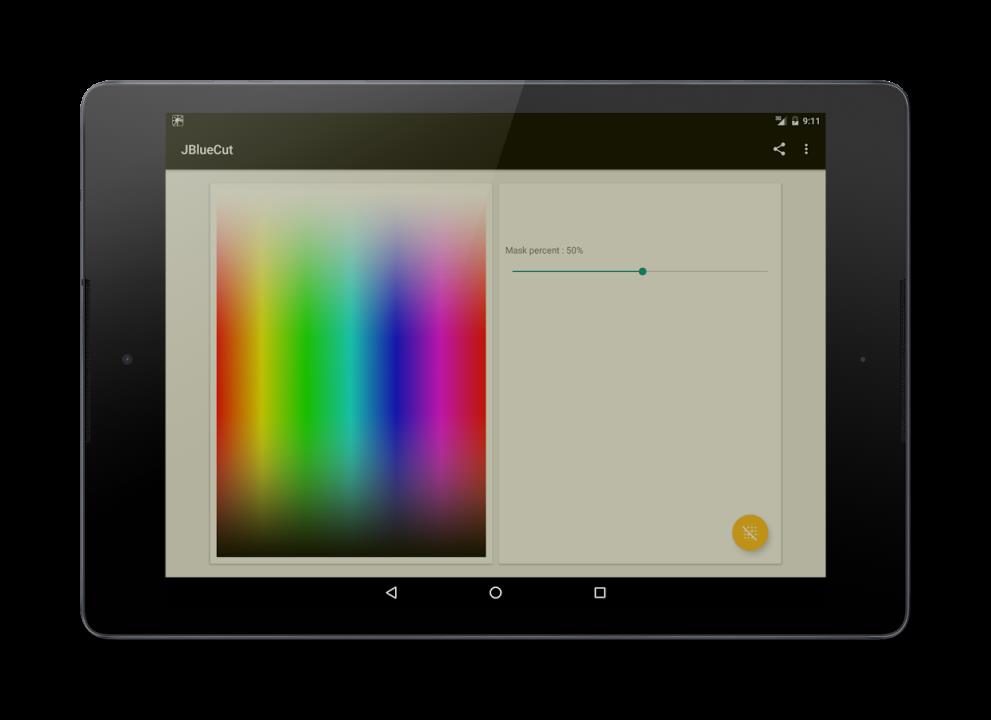991x720 pixels.
Task: Click the JBlueCut app title
Action: click(x=207, y=150)
